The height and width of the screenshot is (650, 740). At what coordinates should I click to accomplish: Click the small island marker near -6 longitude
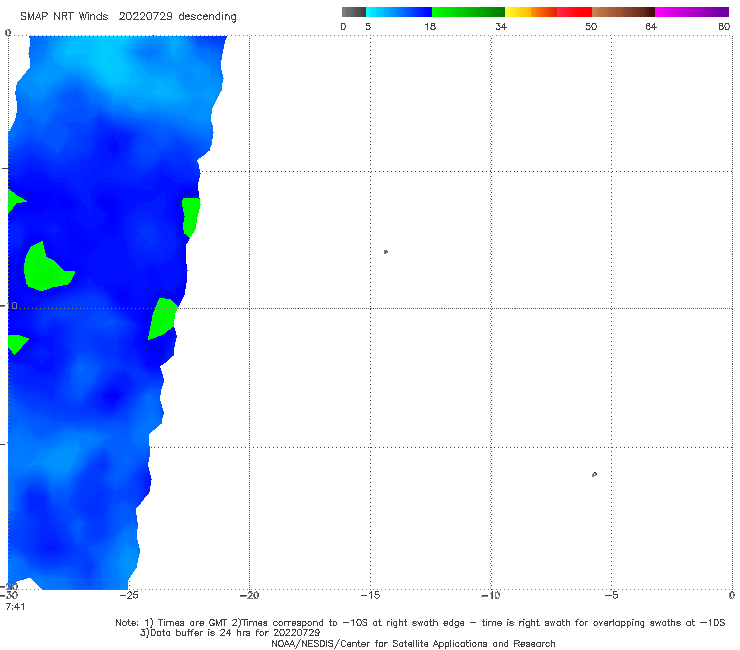coord(594,474)
